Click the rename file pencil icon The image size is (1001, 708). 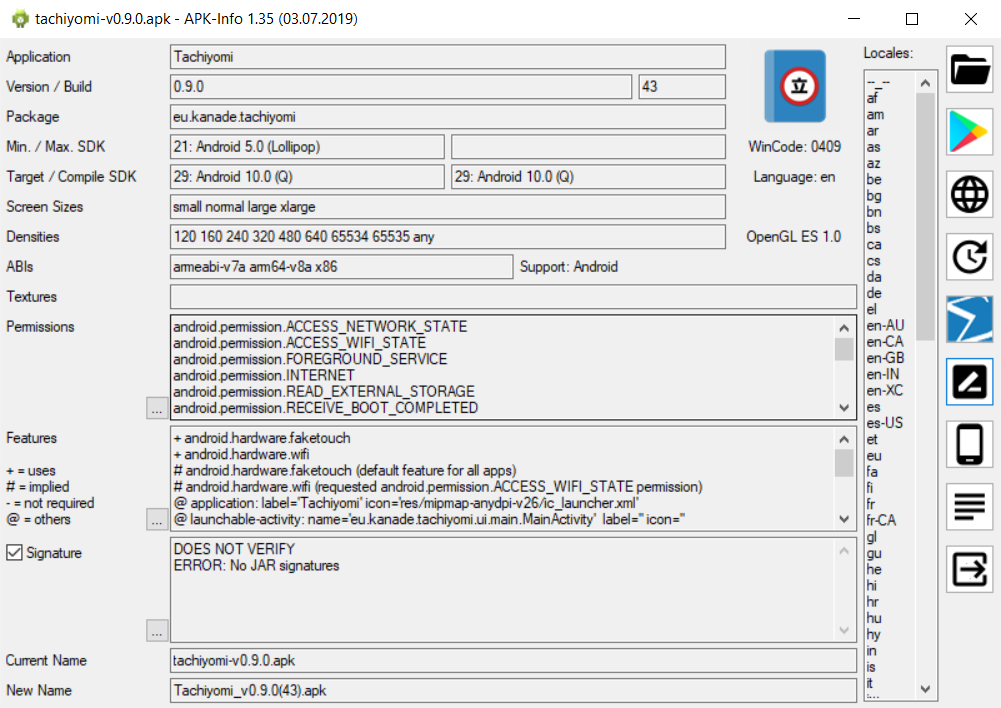tap(969, 382)
